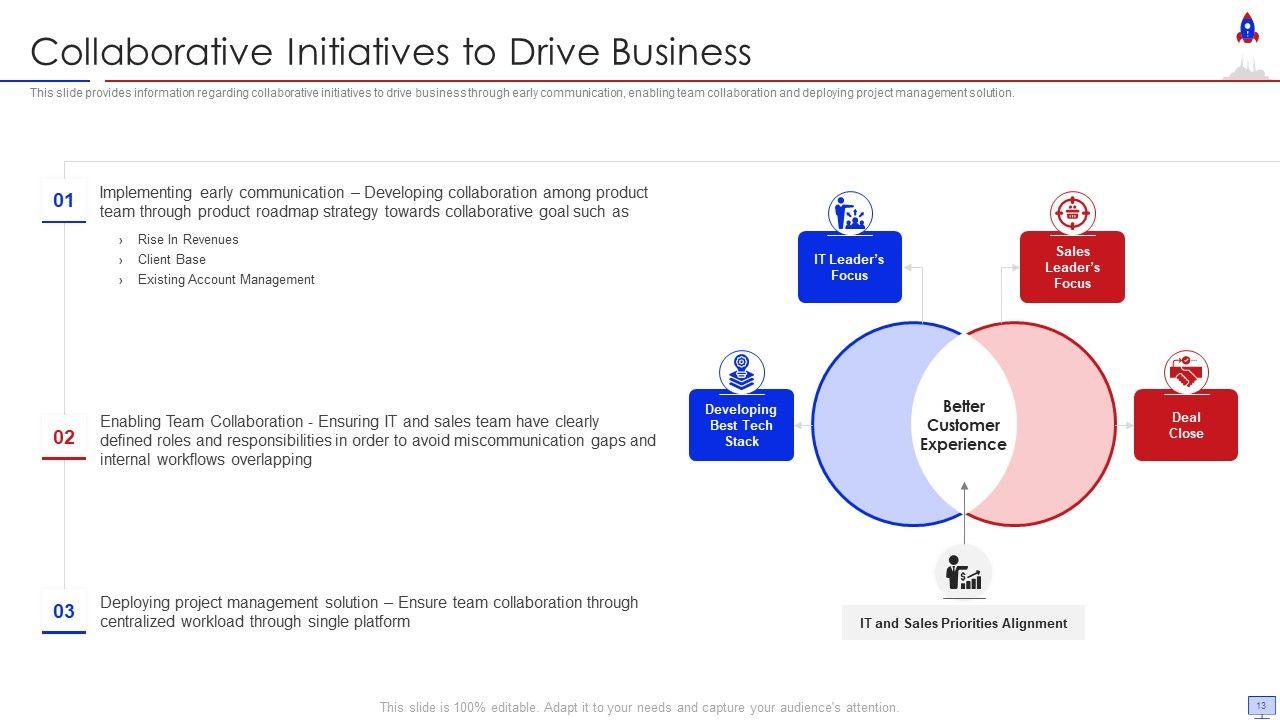Click the Developing Best Tech Stack icon
Screen dimensions: 1280x720
[x=741, y=372]
